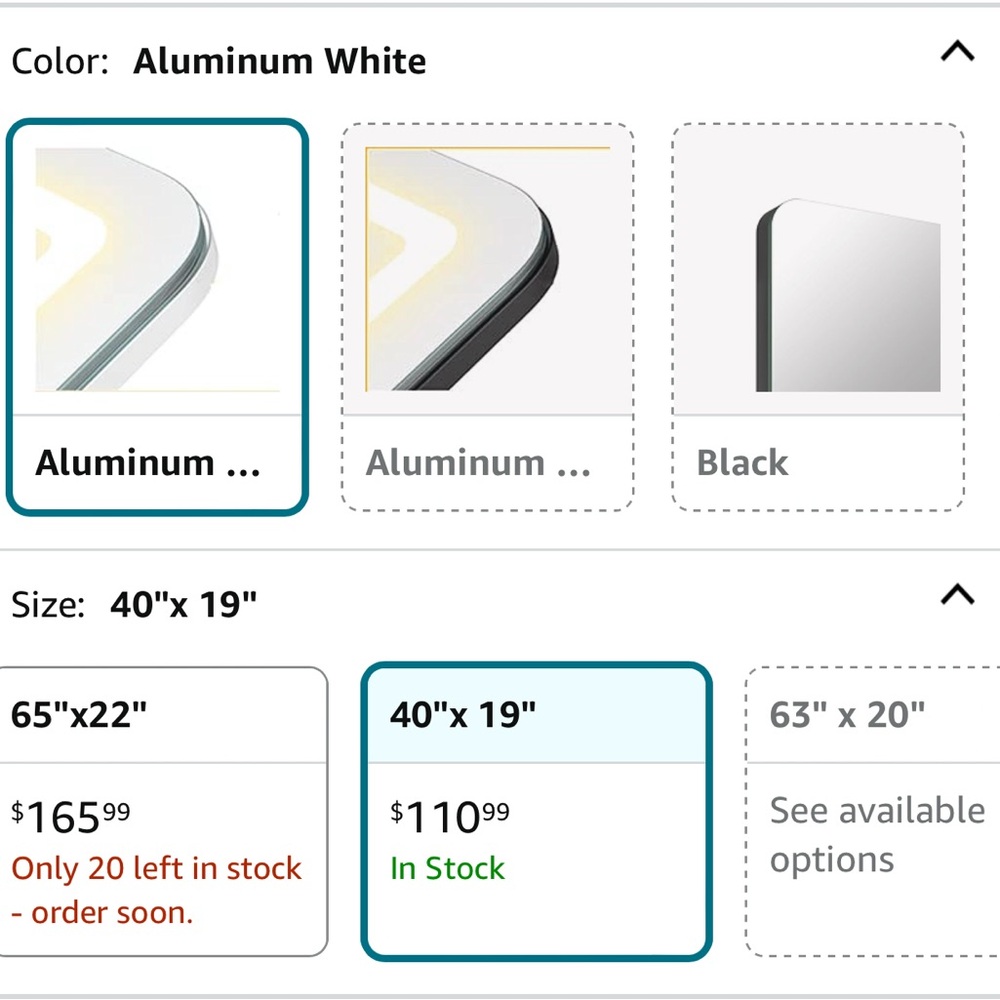Click the Black label text
The width and height of the screenshot is (1000, 1000).
742,462
